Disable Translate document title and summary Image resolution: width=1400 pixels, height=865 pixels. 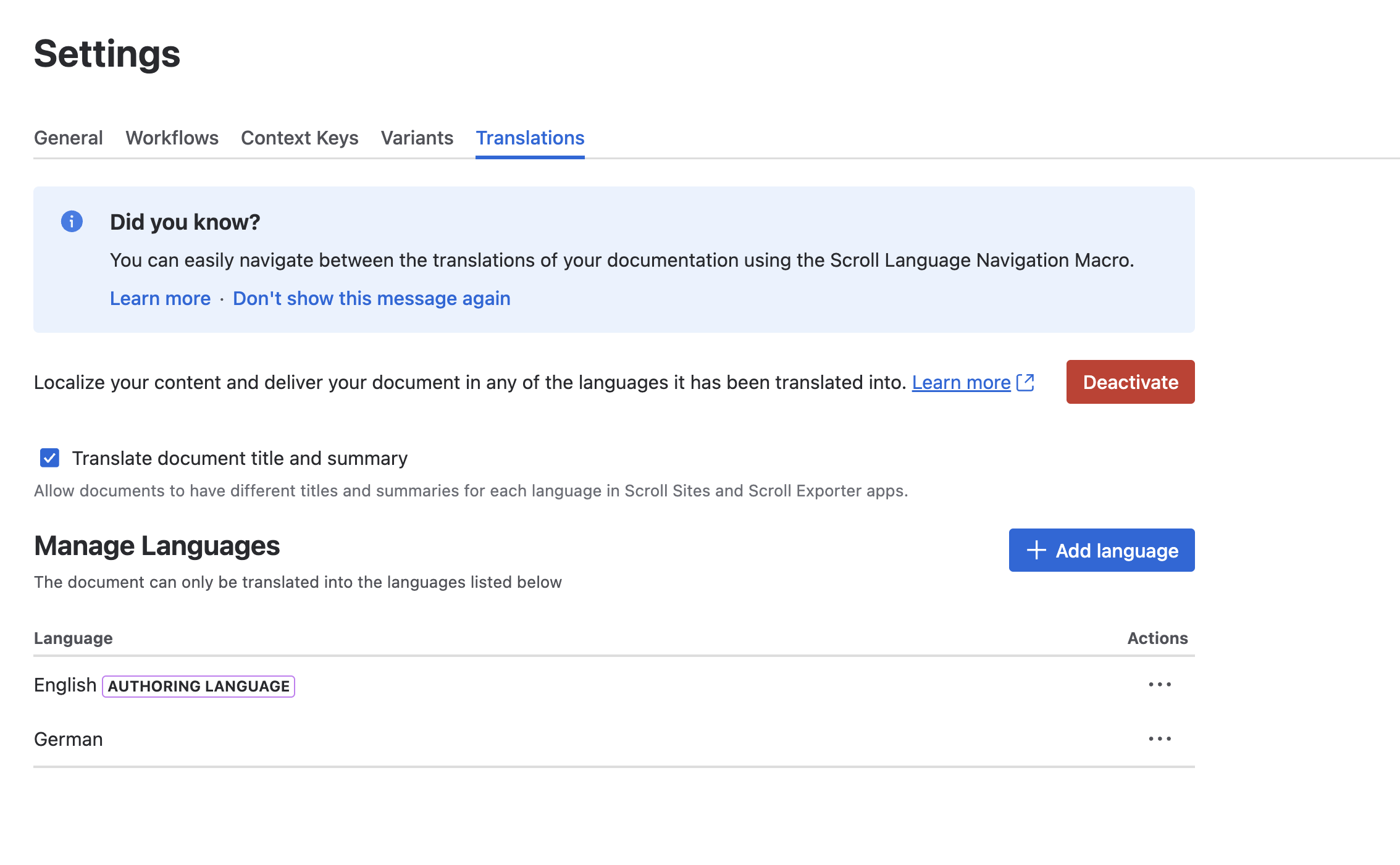[49, 458]
